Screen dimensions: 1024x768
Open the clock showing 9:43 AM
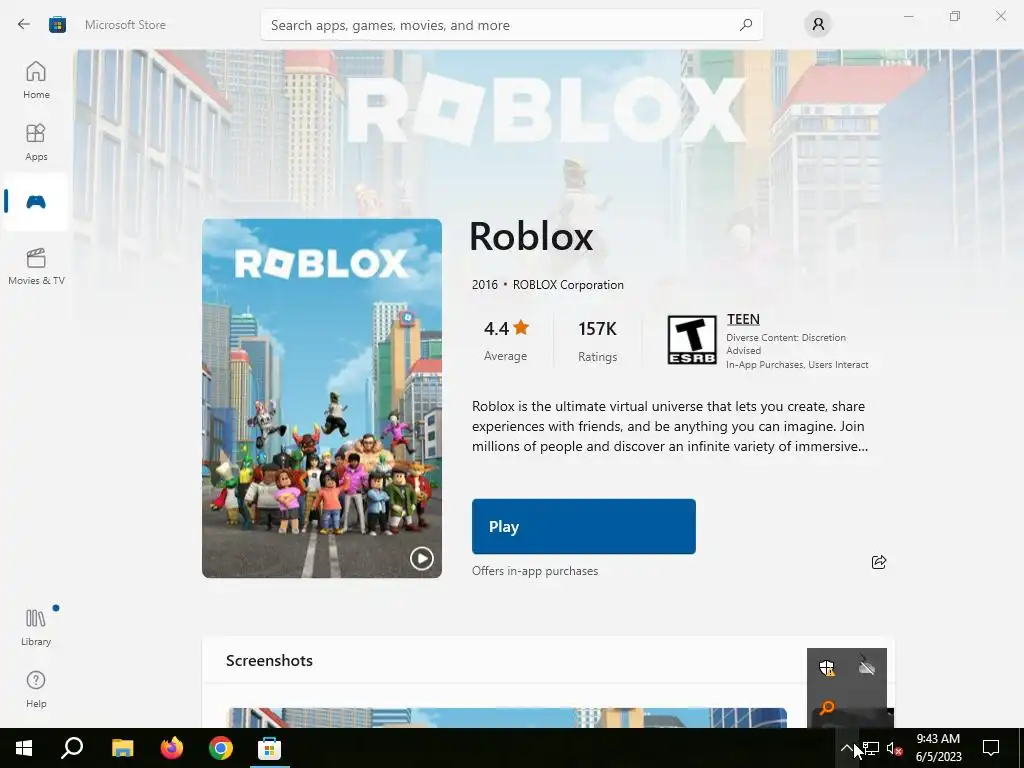pos(938,748)
